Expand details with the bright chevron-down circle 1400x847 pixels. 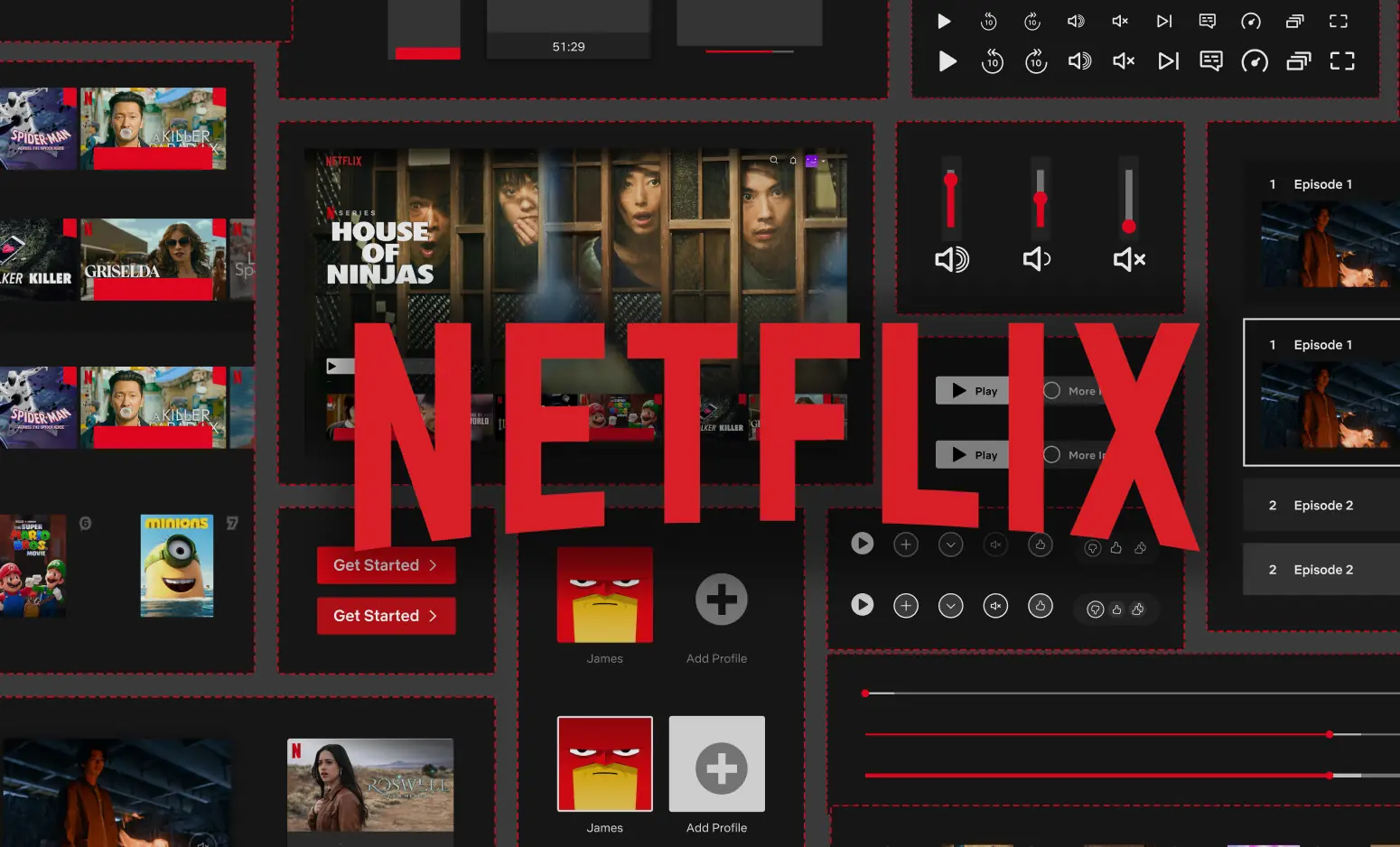click(x=951, y=606)
